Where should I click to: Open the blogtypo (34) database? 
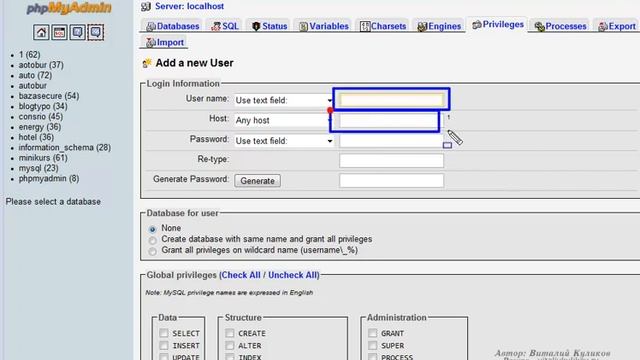click(43, 106)
